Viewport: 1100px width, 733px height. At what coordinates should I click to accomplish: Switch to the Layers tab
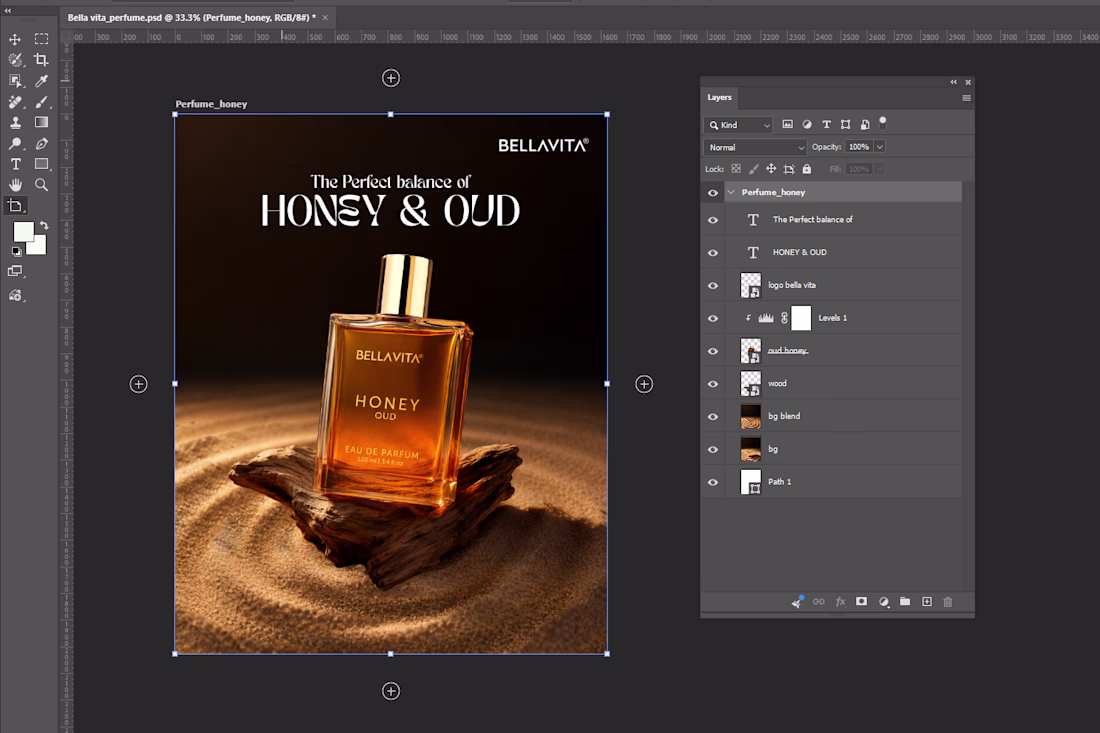click(719, 97)
